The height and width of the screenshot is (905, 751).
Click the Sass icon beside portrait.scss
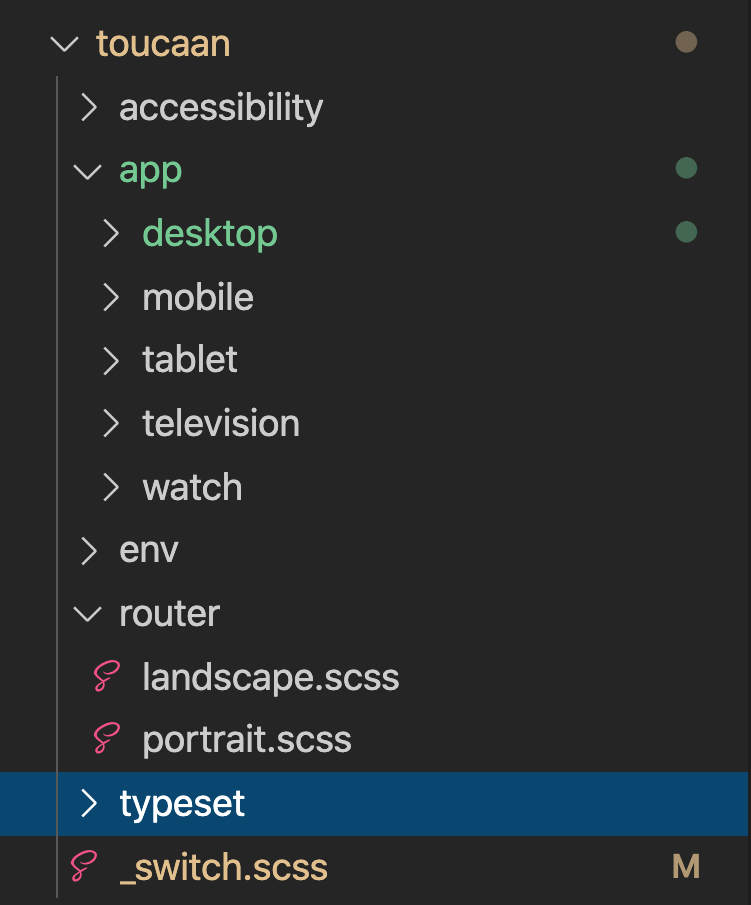[107, 738]
